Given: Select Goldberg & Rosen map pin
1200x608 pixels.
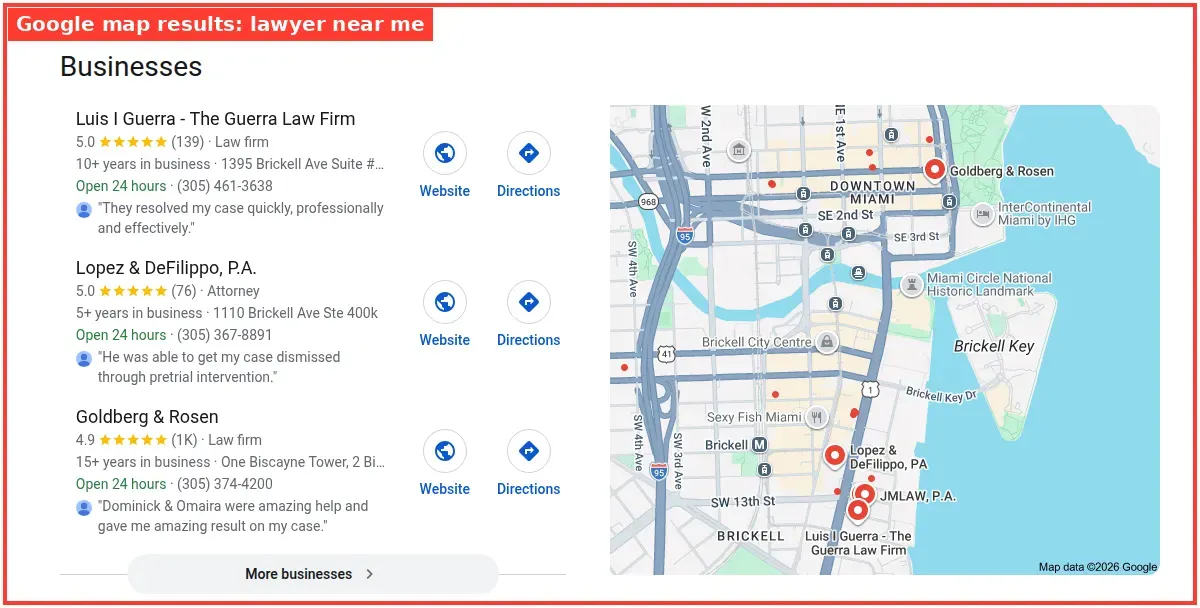Looking at the screenshot, I should click(x=934, y=170).
